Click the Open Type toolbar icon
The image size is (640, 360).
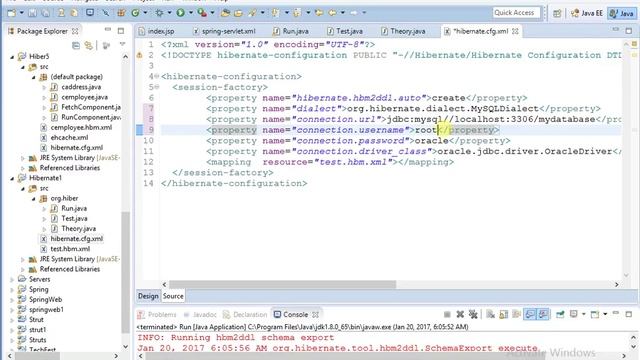click(225, 13)
